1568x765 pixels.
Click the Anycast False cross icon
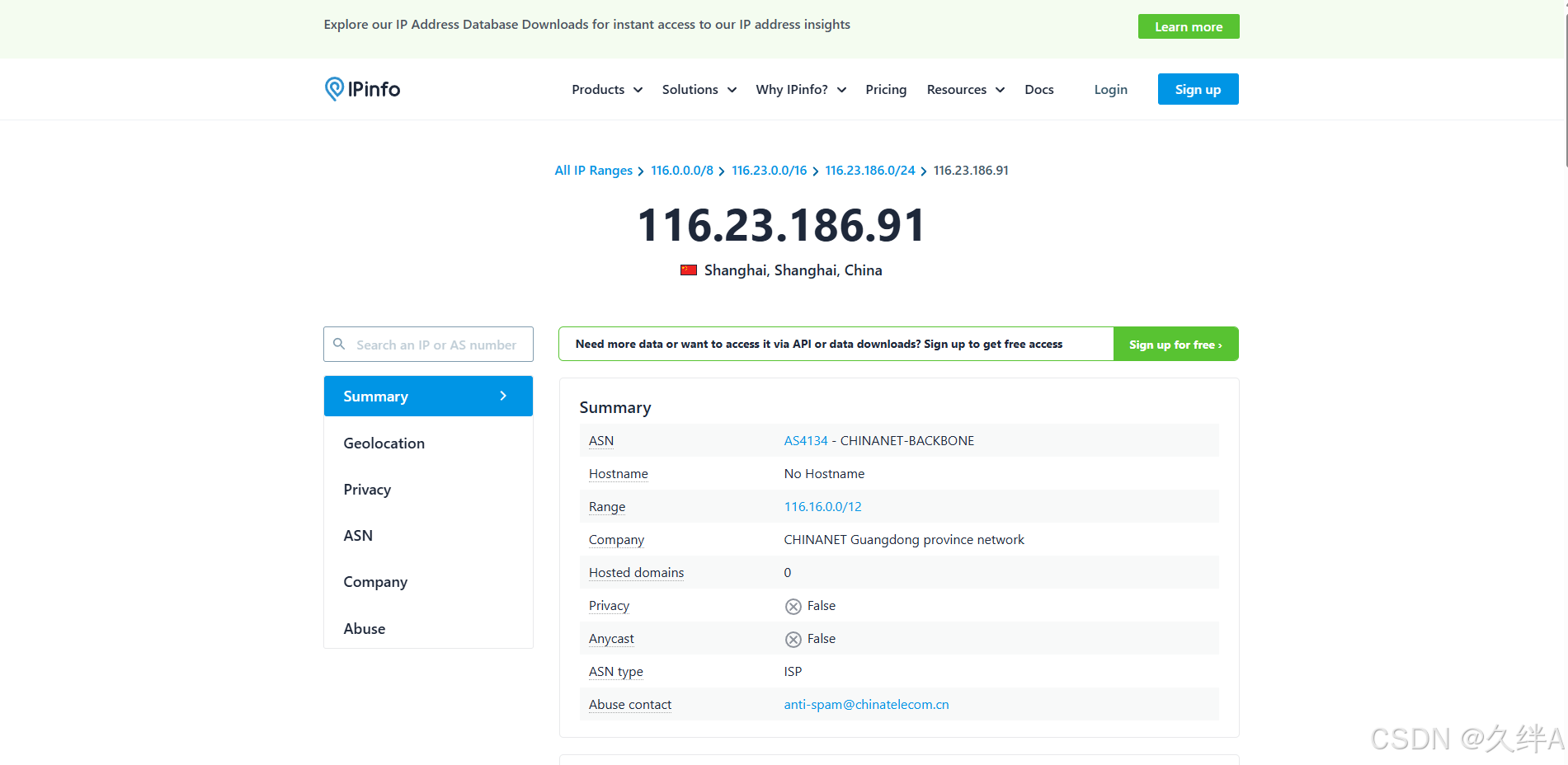793,639
